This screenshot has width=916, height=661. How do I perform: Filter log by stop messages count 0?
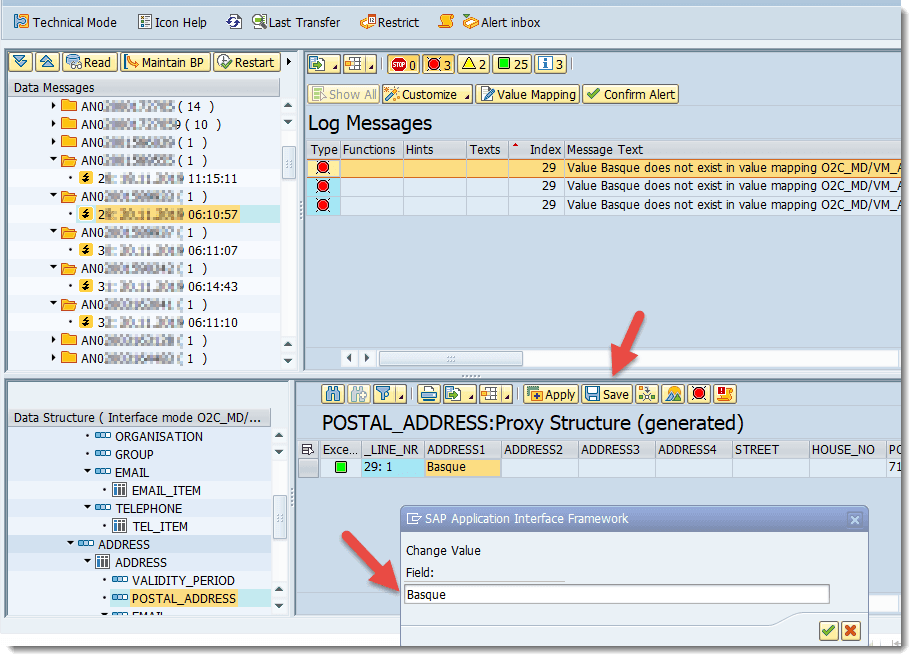404,64
